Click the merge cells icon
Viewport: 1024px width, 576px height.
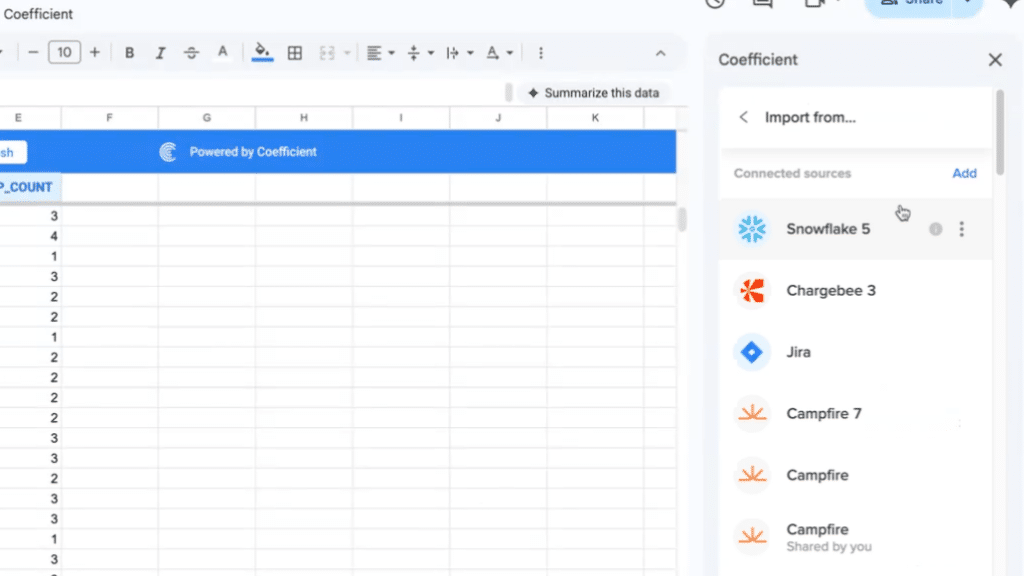(327, 53)
